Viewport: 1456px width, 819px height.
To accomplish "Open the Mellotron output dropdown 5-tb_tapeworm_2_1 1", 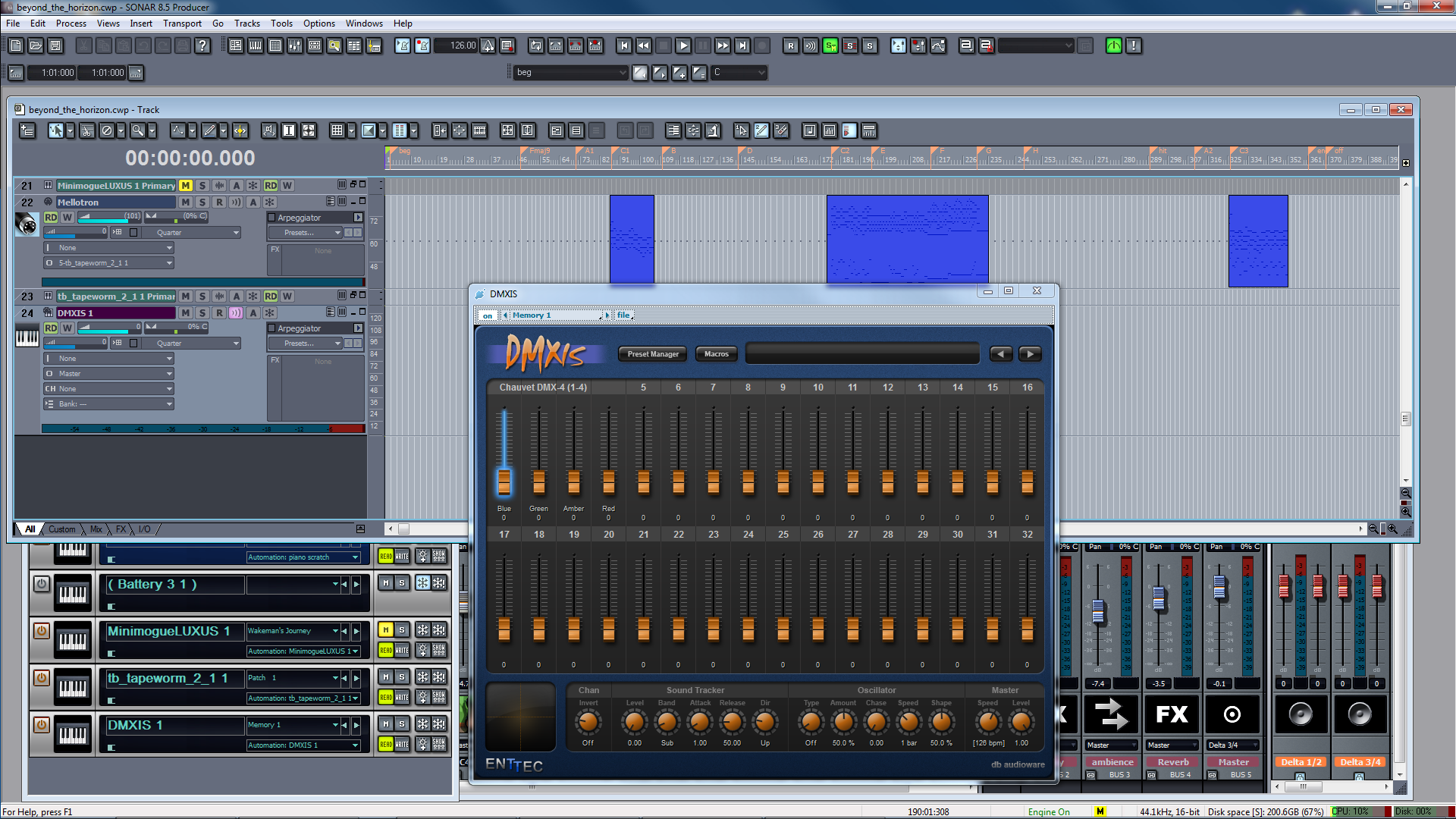I will (109, 263).
